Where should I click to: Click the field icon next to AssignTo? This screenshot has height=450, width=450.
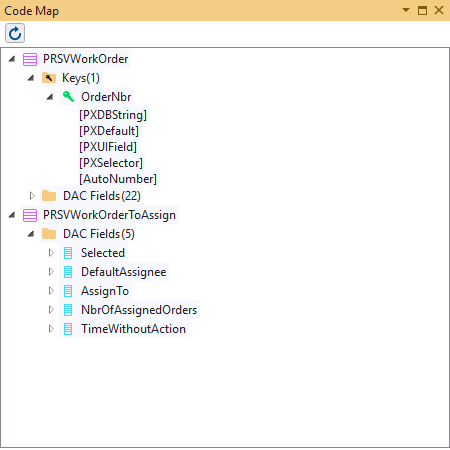pos(68,291)
